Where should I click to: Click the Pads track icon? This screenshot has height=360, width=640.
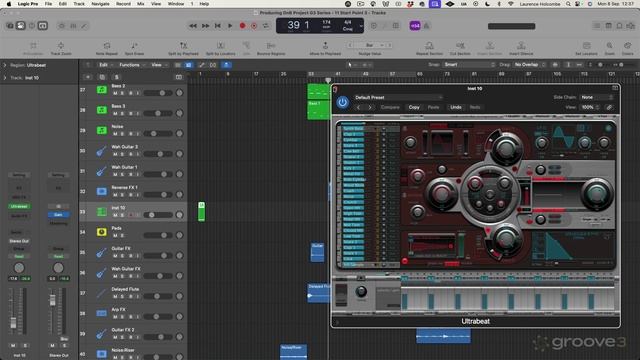[102, 232]
